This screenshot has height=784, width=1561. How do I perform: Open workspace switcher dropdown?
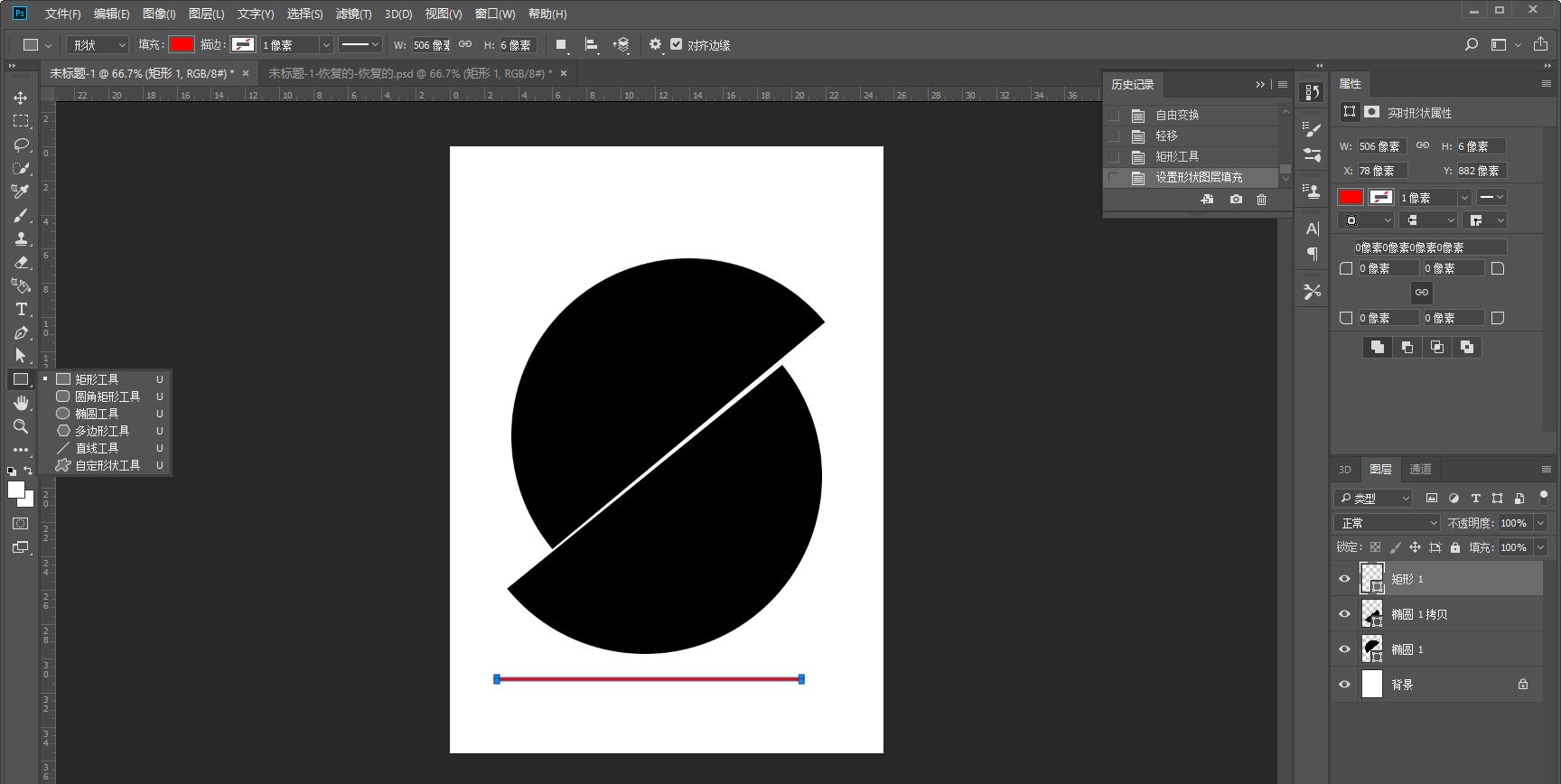pyautogui.click(x=1504, y=44)
